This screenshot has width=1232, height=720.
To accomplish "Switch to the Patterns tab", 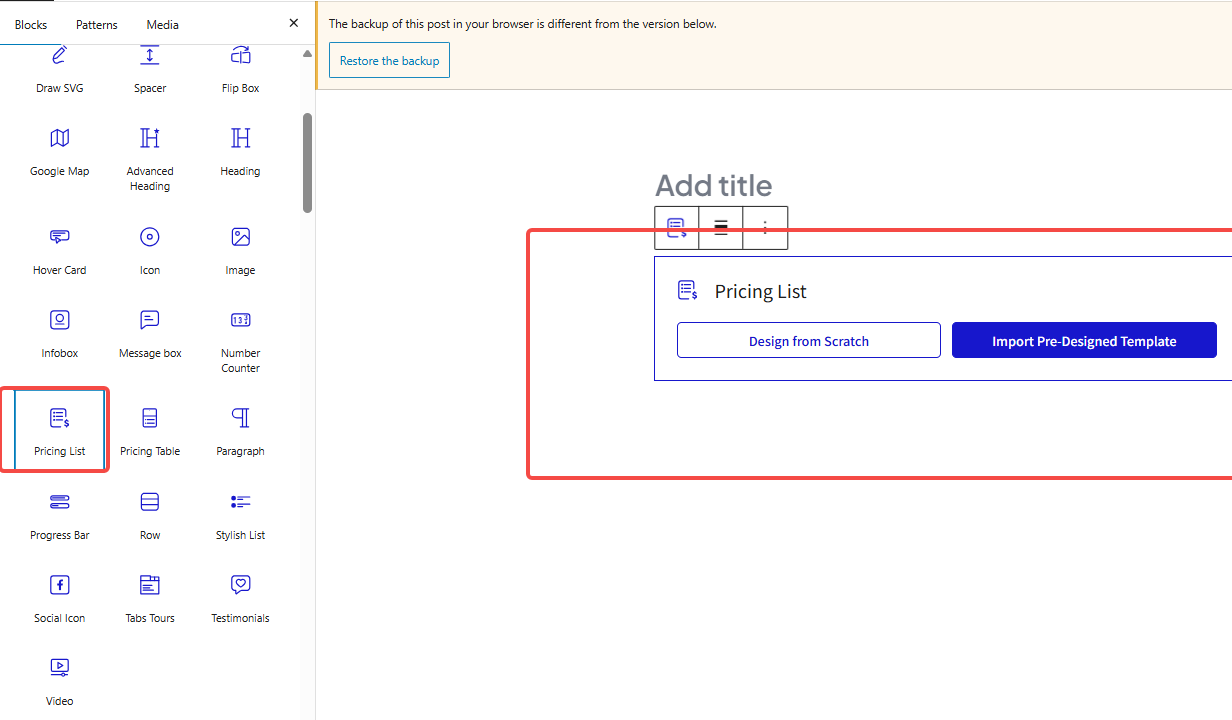I will 96,24.
